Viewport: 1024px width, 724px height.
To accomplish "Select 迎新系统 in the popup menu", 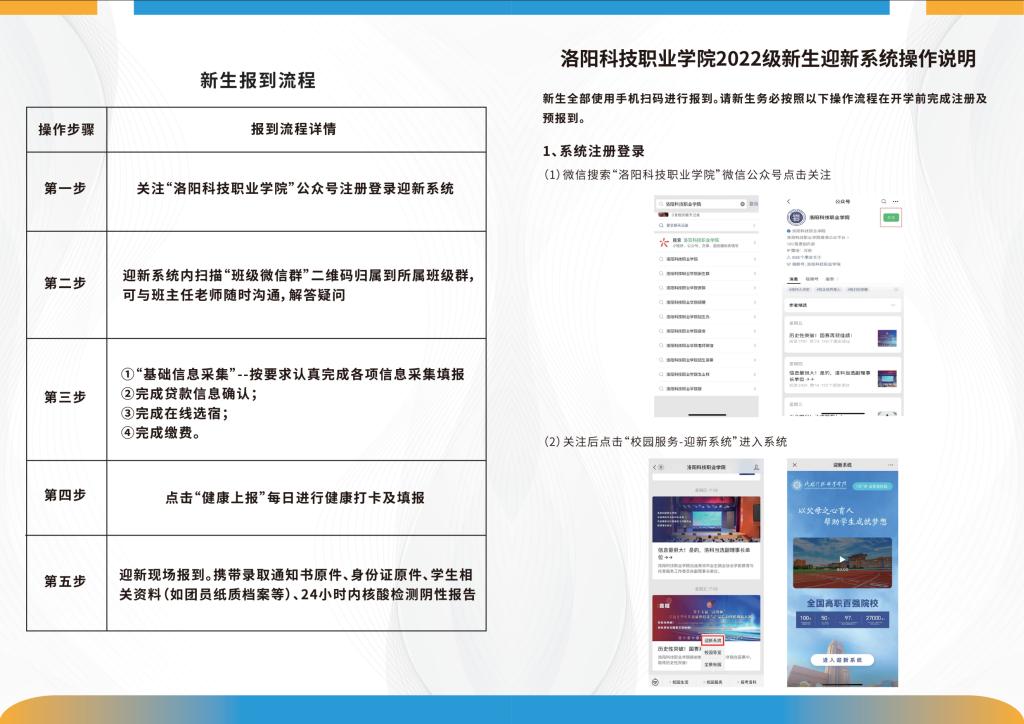I will point(713,640).
